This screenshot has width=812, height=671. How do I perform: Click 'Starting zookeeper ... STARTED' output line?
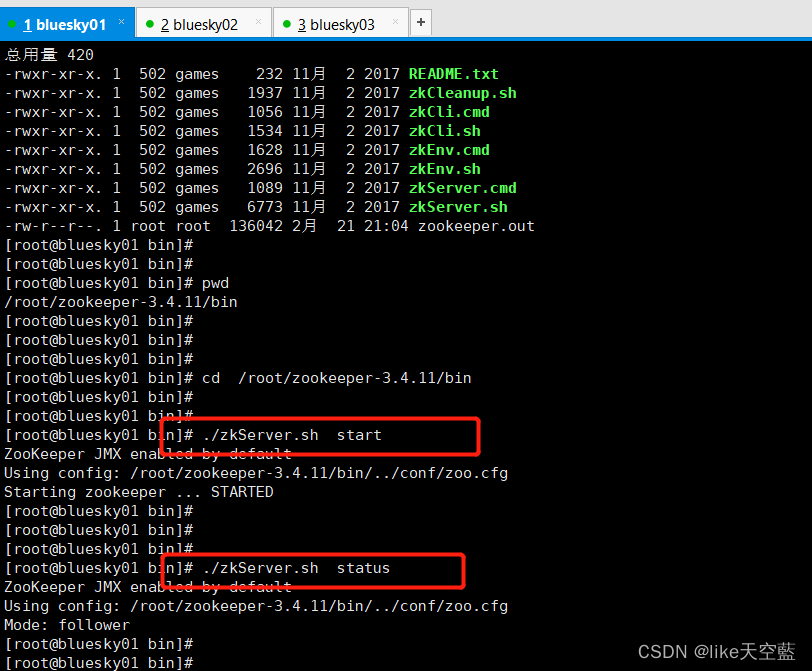point(139,492)
